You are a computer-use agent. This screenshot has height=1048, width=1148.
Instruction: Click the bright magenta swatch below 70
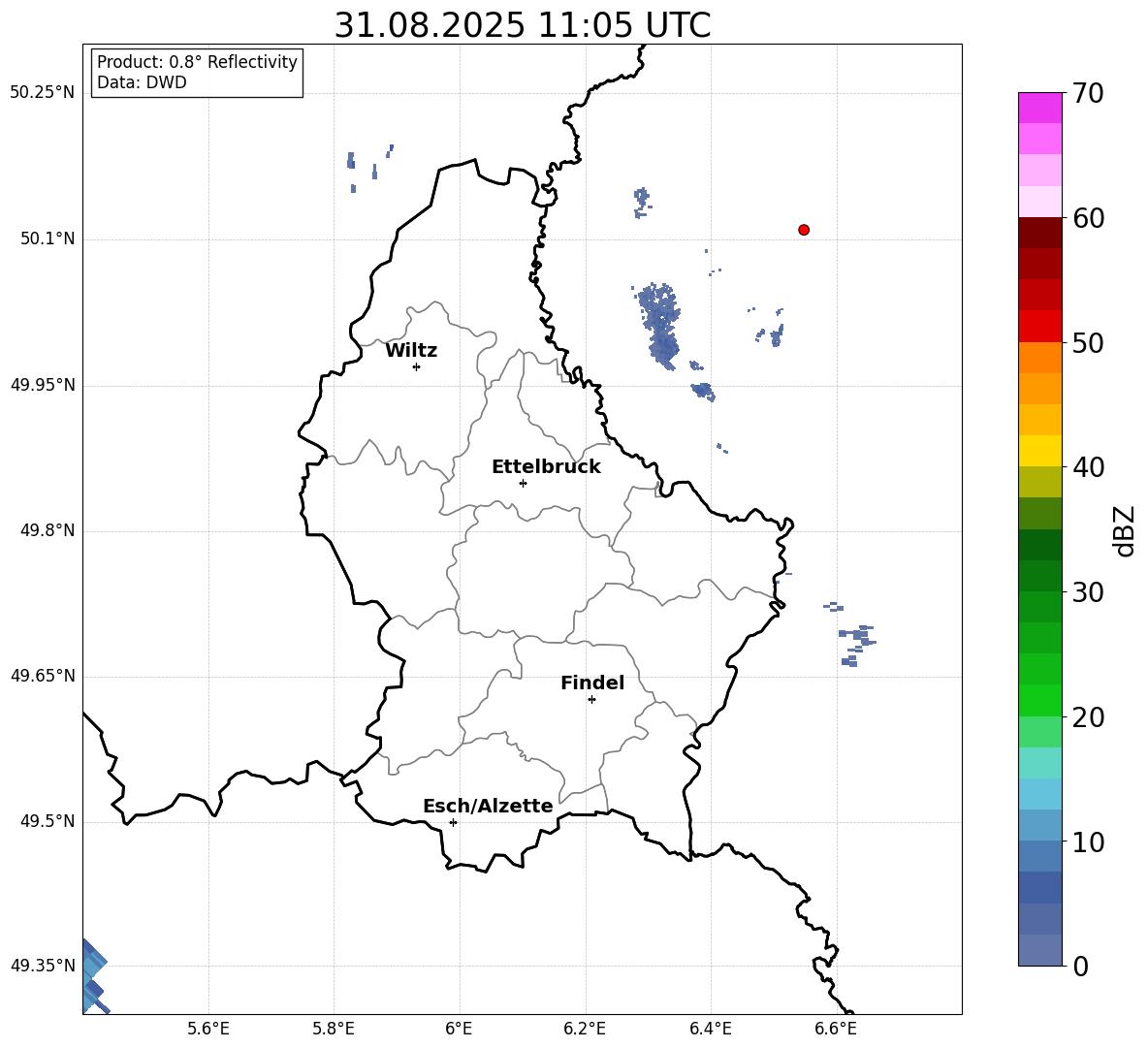click(1039, 108)
